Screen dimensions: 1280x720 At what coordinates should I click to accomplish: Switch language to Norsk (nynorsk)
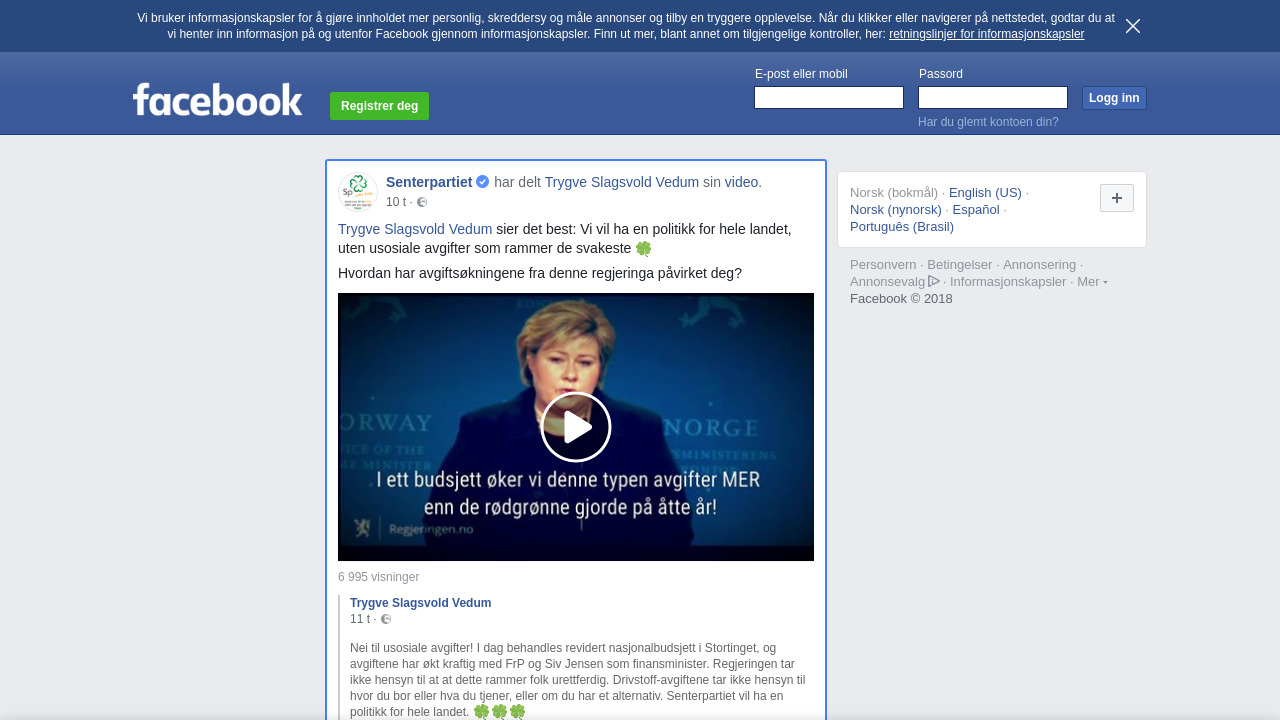pos(896,210)
